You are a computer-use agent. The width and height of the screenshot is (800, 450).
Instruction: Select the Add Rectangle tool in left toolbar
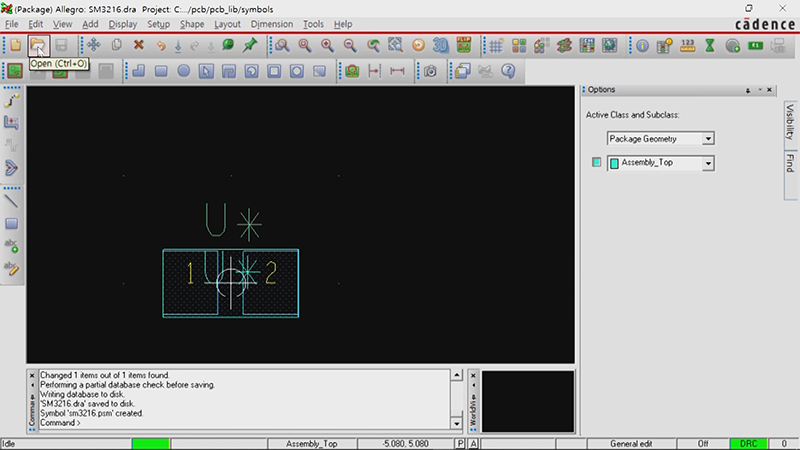coord(11,223)
